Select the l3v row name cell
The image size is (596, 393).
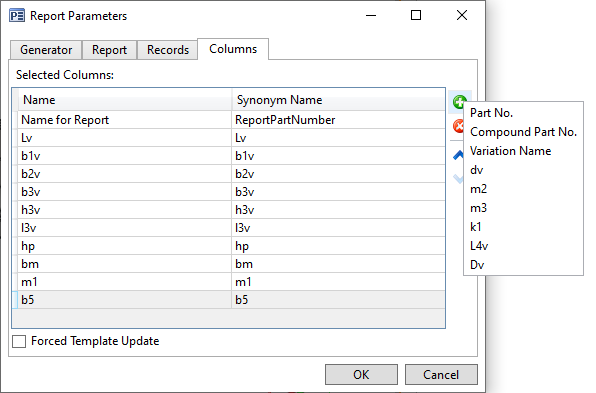point(124,228)
